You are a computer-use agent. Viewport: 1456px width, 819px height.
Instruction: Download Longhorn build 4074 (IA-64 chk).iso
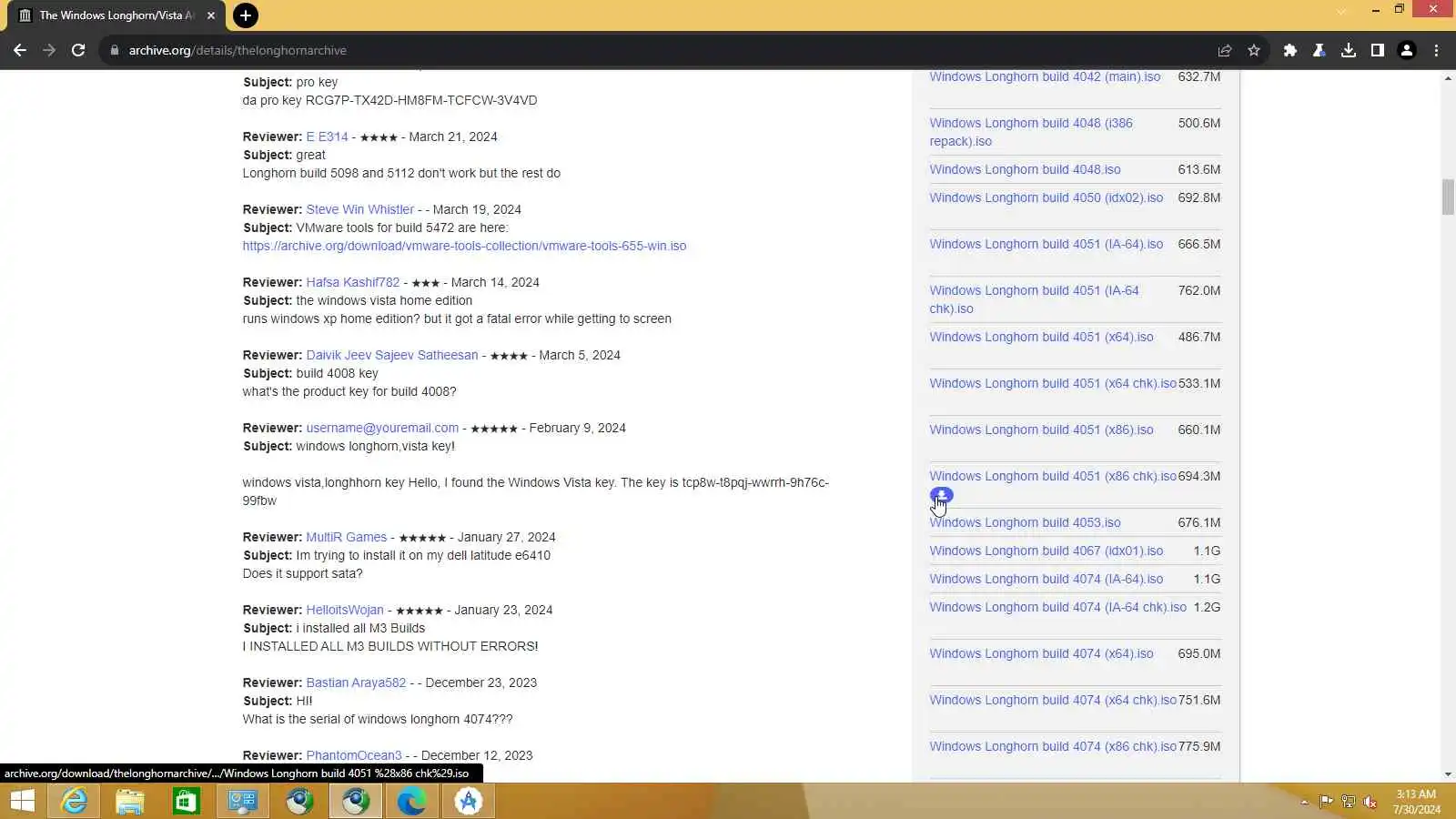1057,607
